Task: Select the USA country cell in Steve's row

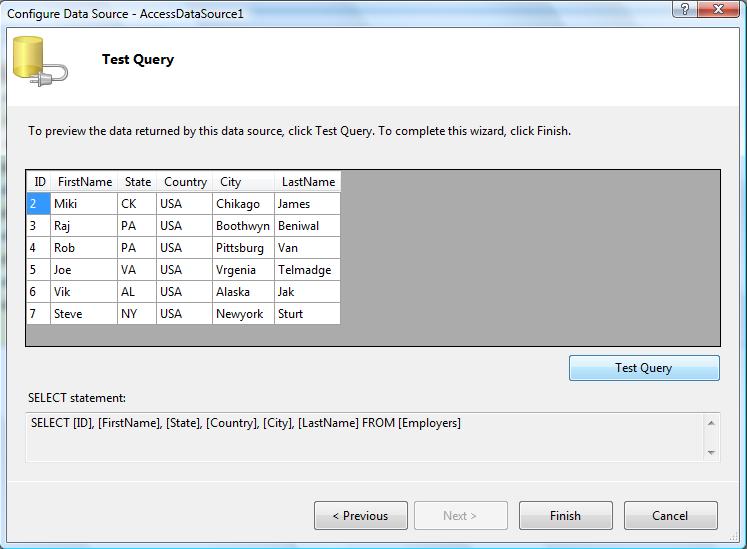Action: pos(185,313)
